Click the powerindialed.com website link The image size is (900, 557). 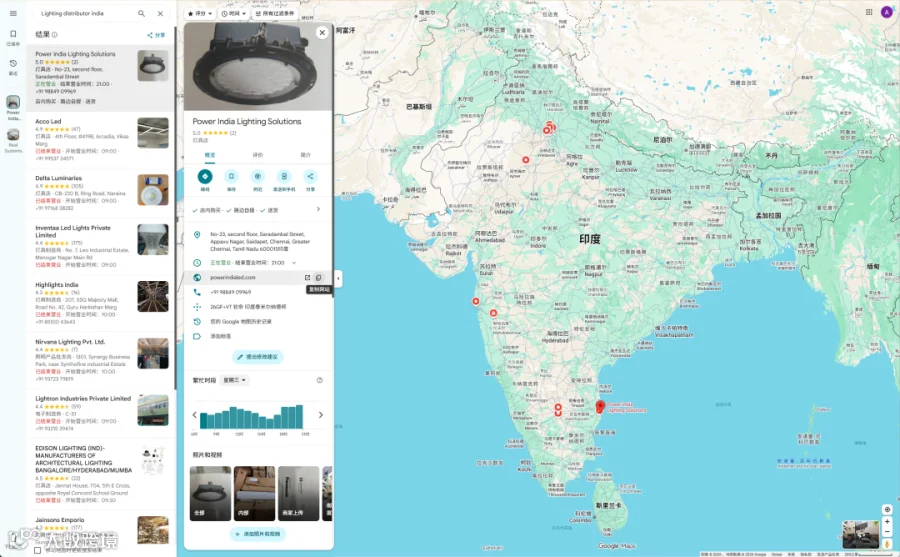232,277
